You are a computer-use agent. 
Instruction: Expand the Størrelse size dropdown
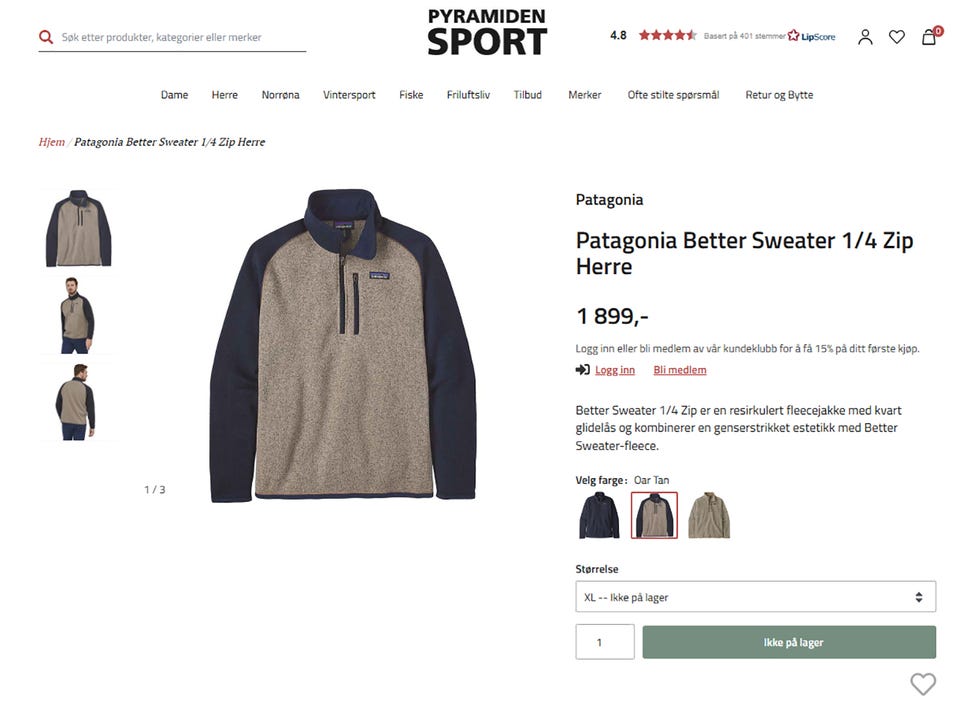point(756,597)
